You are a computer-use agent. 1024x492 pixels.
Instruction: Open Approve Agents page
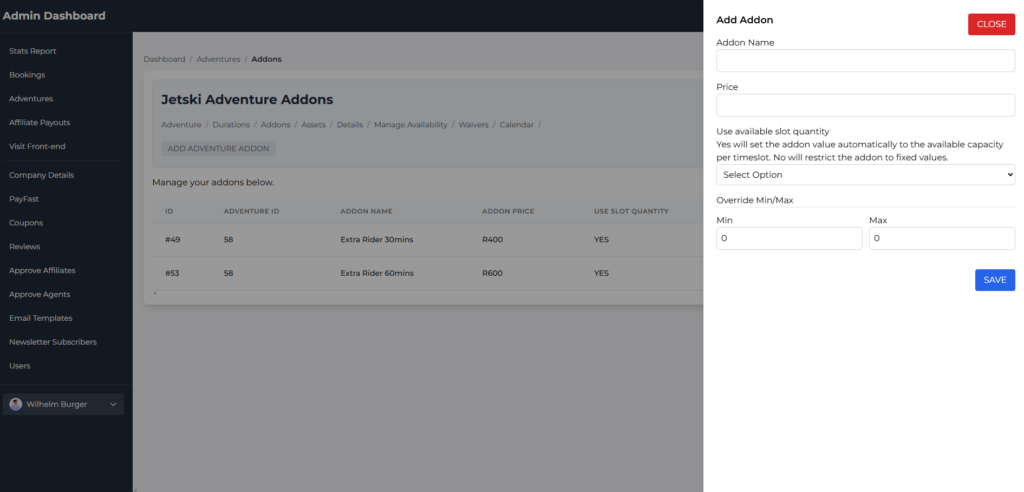pyautogui.click(x=39, y=295)
